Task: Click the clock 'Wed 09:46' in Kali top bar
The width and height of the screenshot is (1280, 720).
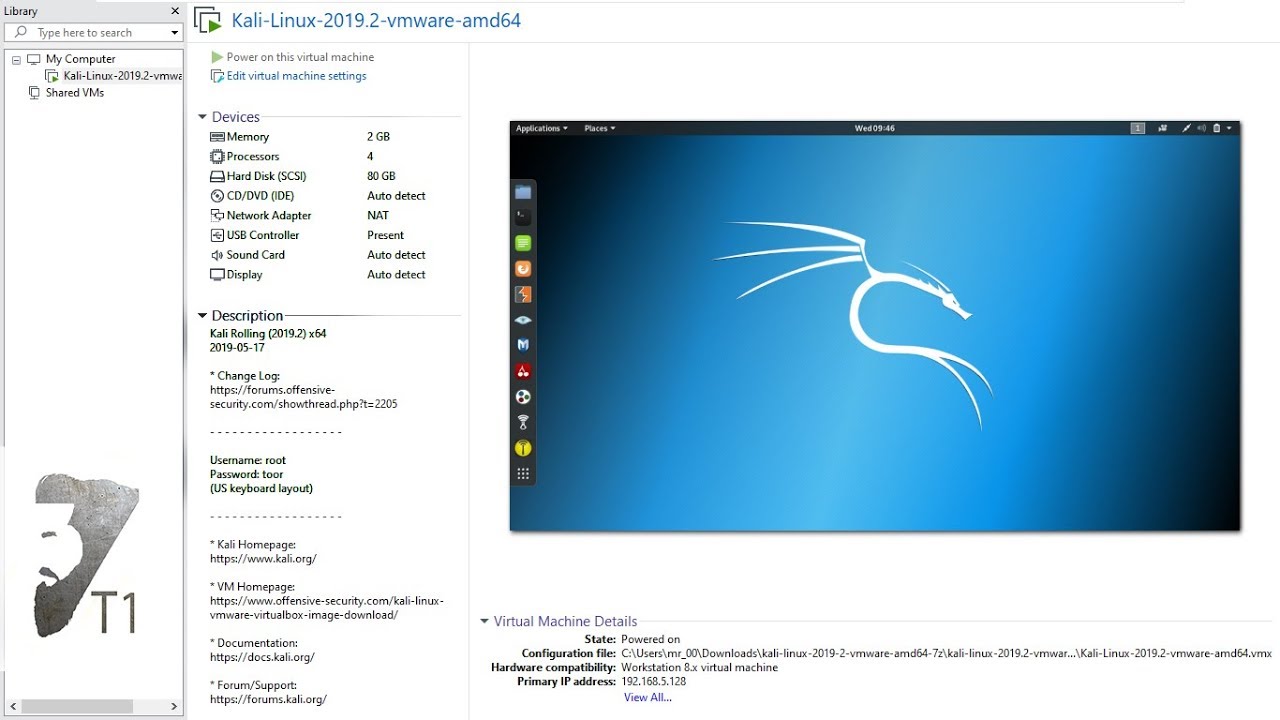Action: (x=875, y=128)
